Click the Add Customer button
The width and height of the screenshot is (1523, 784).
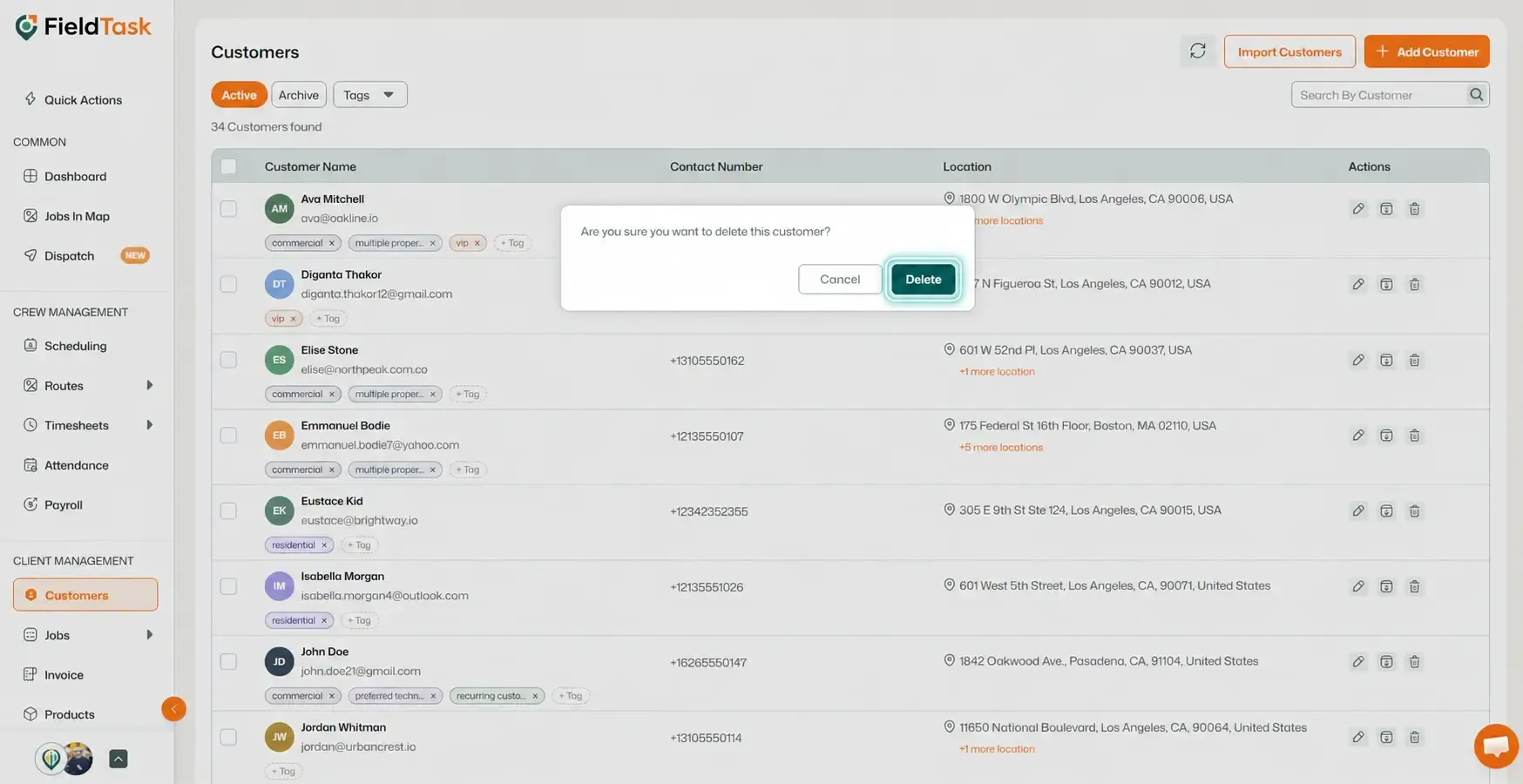coord(1426,51)
